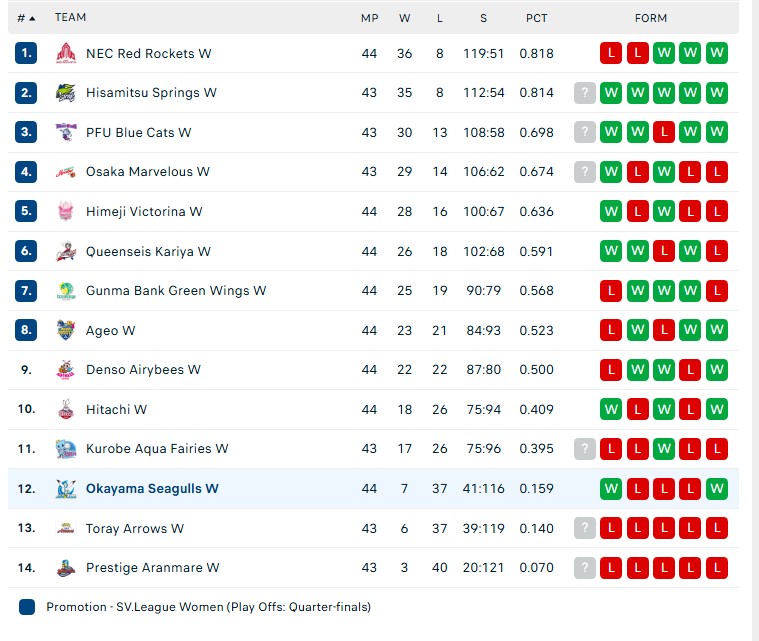Open the Queenseis Kariya W team link

[149, 251]
